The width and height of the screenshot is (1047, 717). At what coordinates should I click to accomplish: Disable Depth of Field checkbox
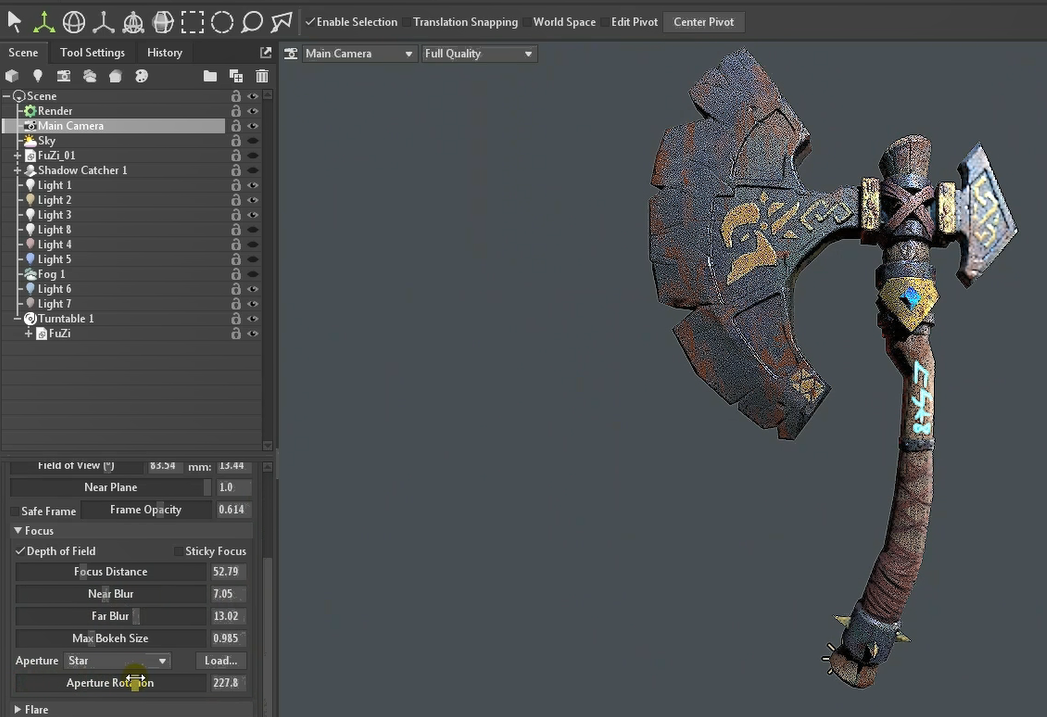tap(20, 551)
